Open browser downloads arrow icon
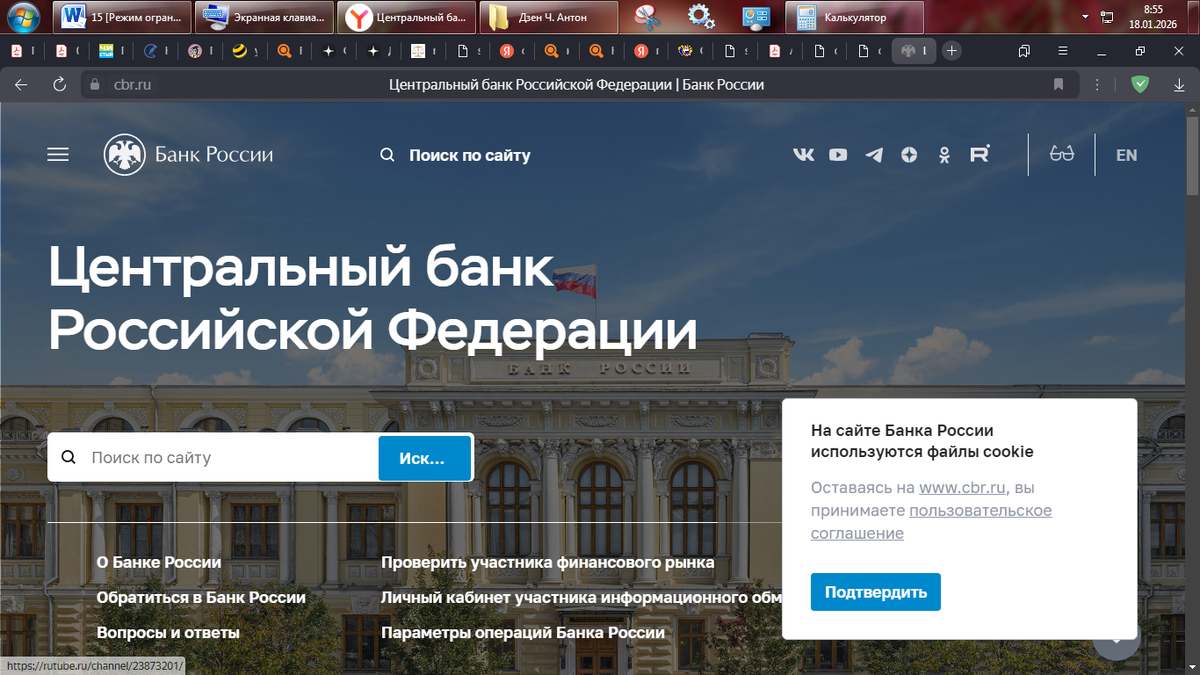 pos(1179,85)
